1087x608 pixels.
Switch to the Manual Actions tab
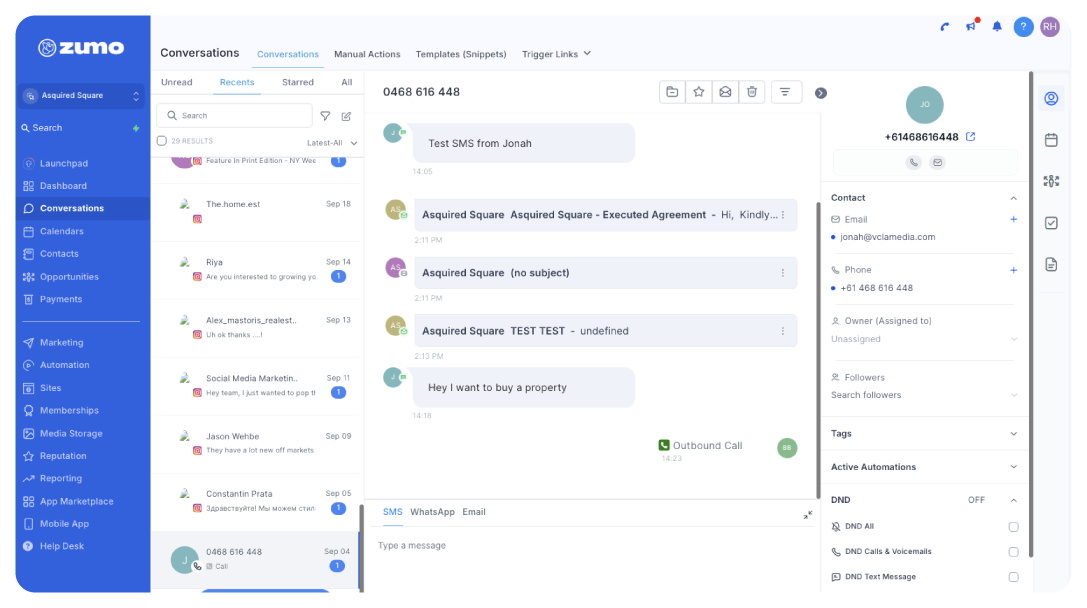coord(367,54)
